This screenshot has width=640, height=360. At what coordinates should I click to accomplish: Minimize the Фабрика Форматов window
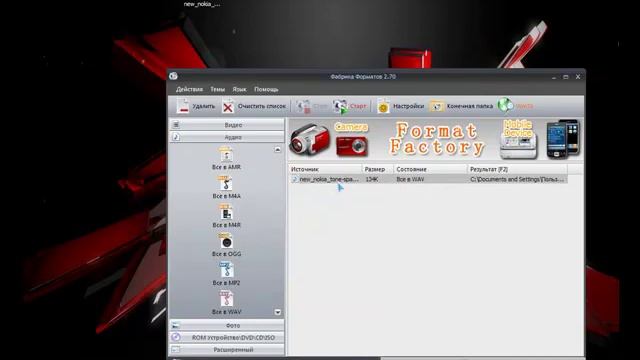[554, 77]
